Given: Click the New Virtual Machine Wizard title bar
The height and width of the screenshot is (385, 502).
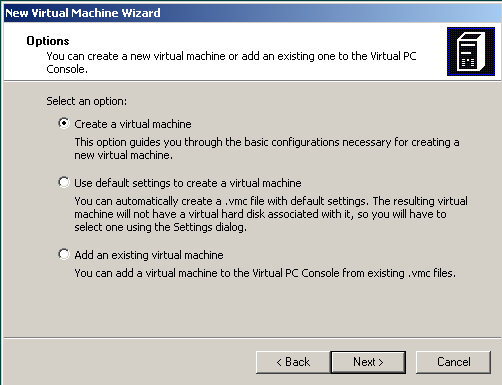Looking at the screenshot, I should (252, 13).
